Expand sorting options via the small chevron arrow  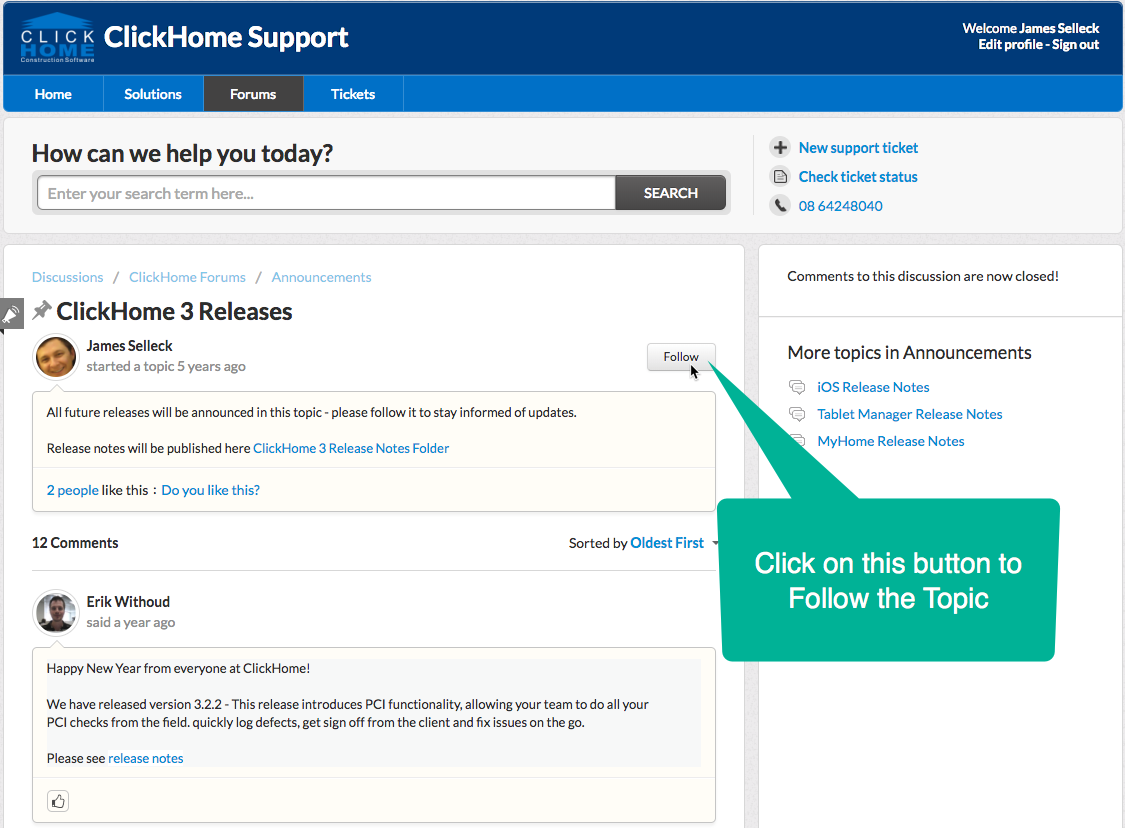click(716, 543)
